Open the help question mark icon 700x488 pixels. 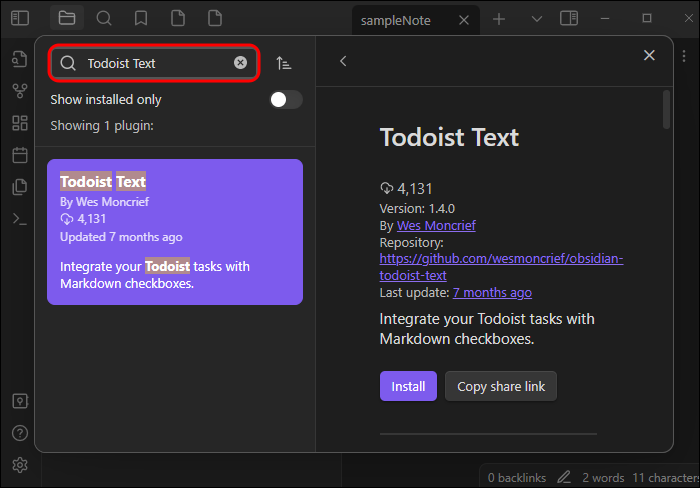pos(20,433)
